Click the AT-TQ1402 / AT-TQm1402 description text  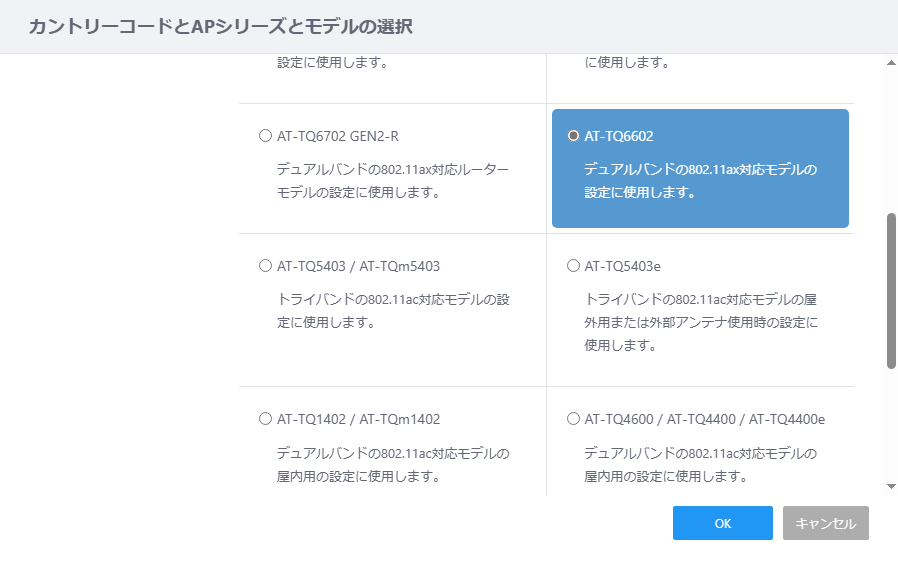393,464
